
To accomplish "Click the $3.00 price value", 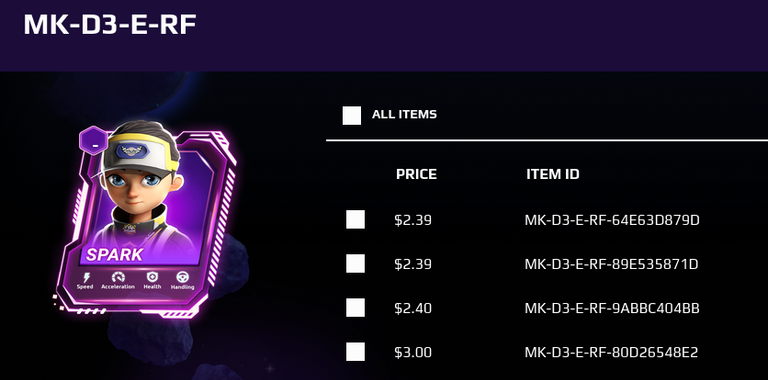I will point(413,353).
